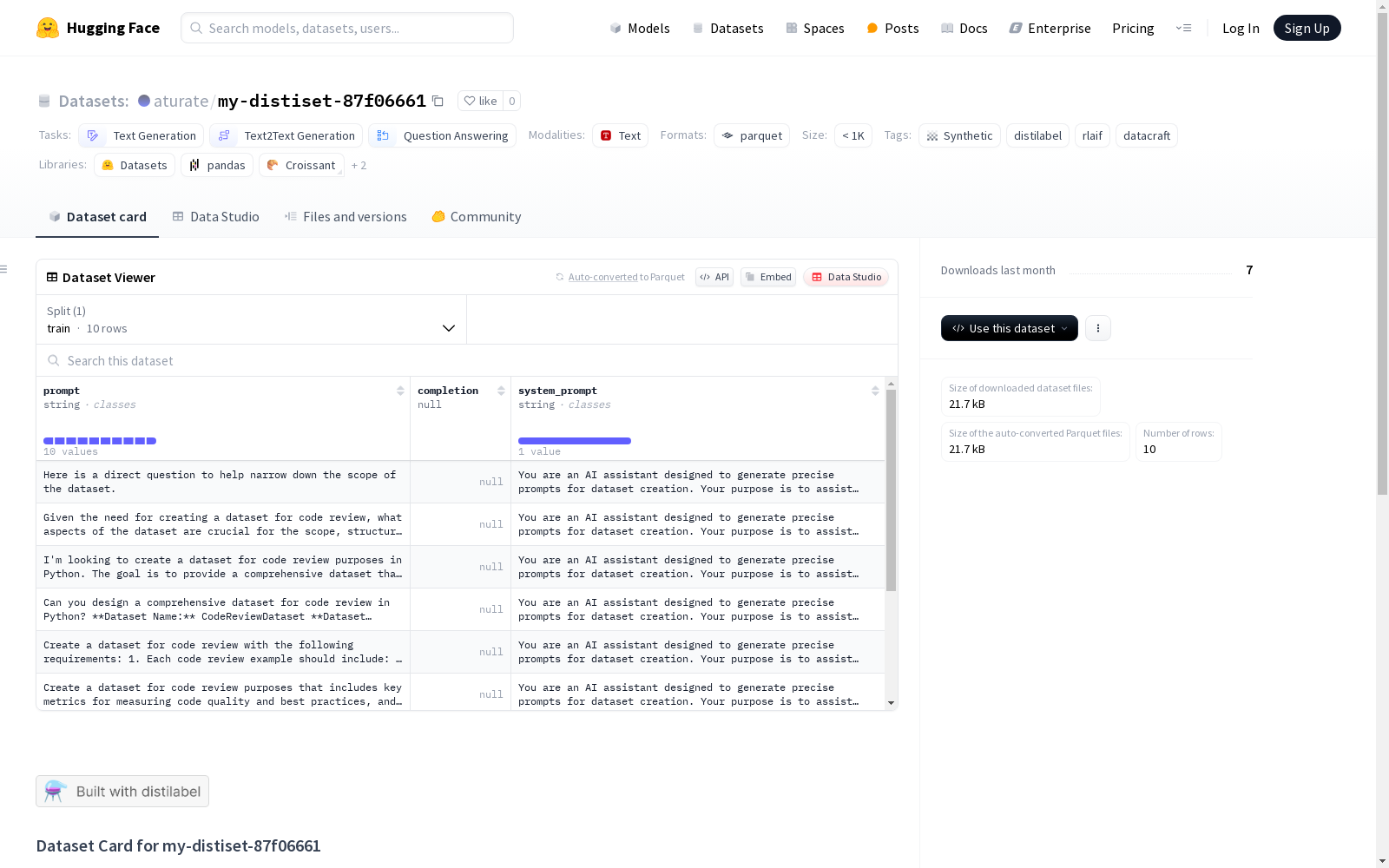
Task: Click the Sign Up button
Action: [1307, 28]
